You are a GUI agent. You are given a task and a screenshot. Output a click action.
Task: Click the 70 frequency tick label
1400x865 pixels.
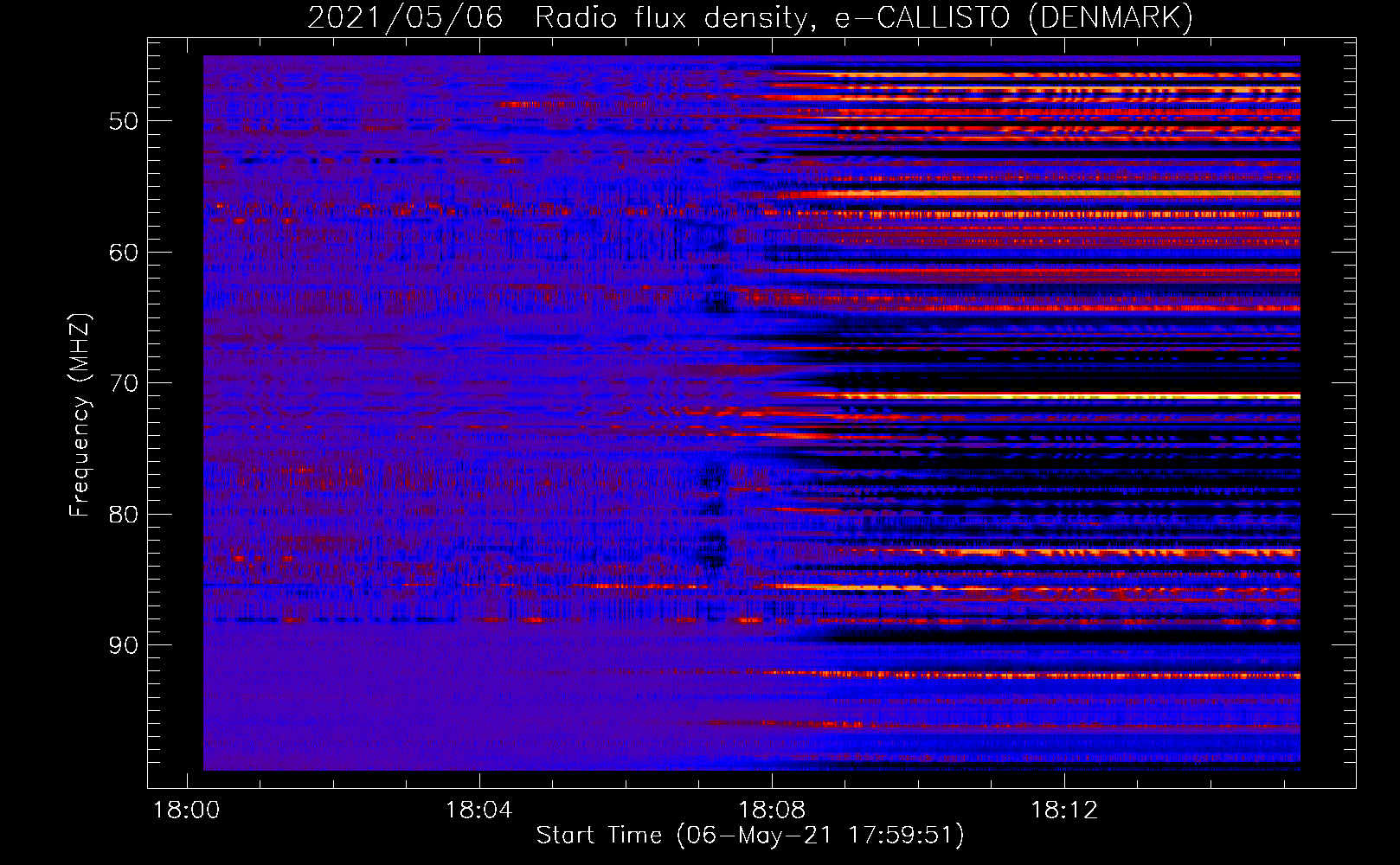[x=124, y=383]
